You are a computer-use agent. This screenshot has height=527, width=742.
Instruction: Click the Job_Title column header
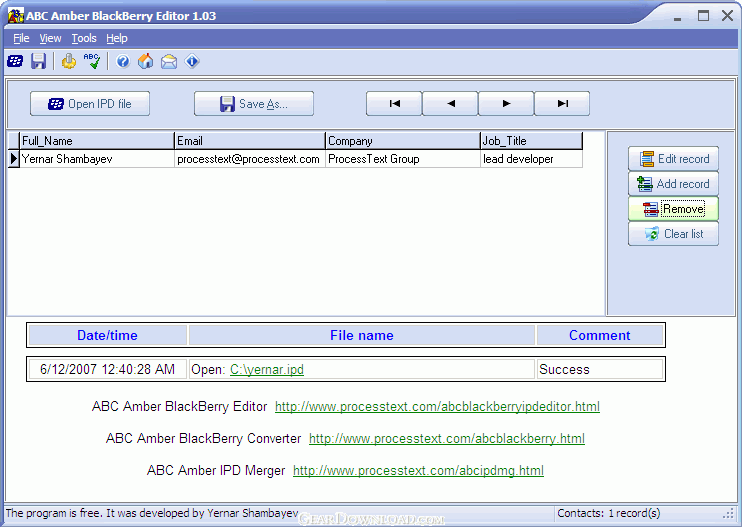click(x=531, y=141)
